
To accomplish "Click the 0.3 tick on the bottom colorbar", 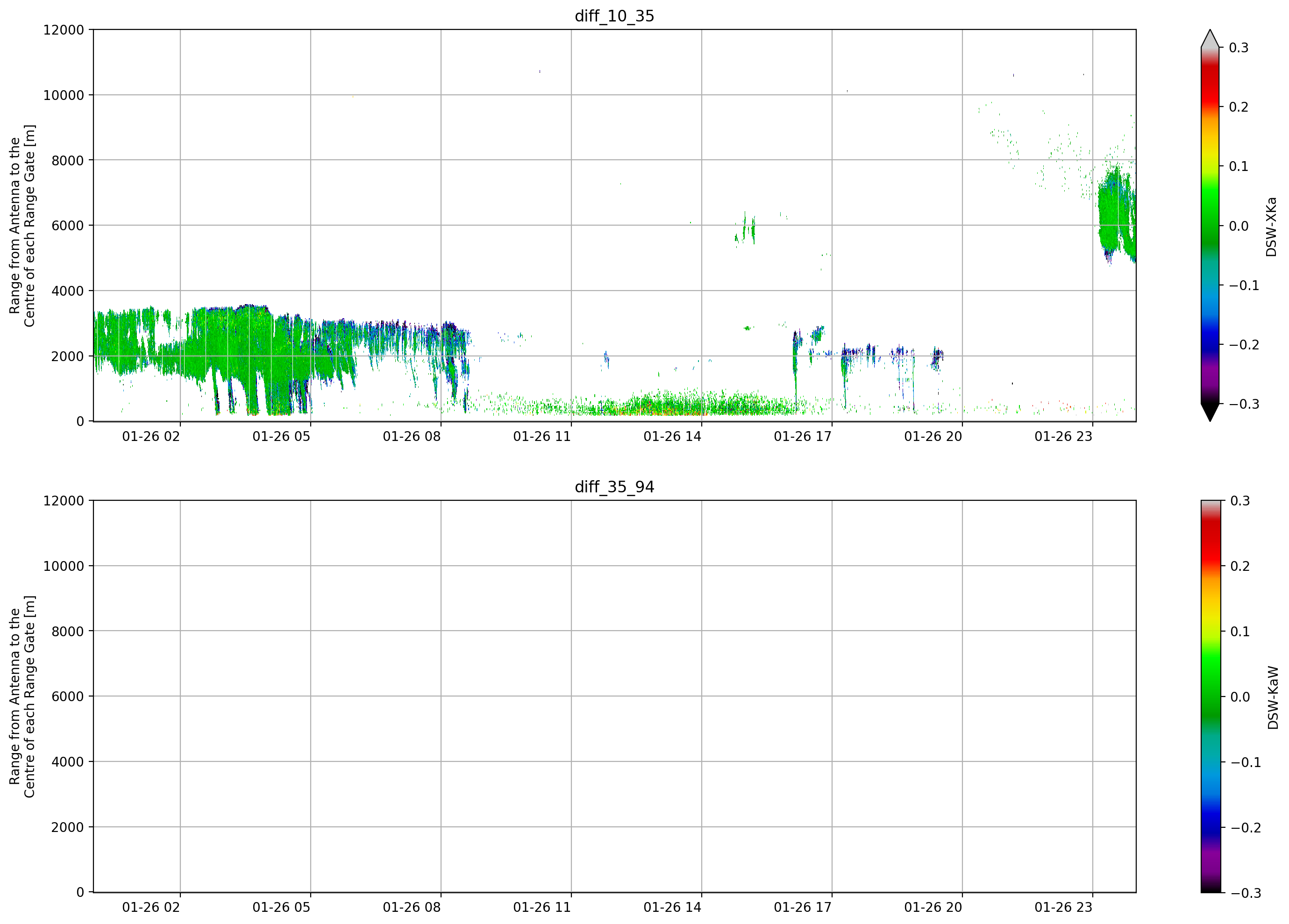I will [x=1240, y=501].
